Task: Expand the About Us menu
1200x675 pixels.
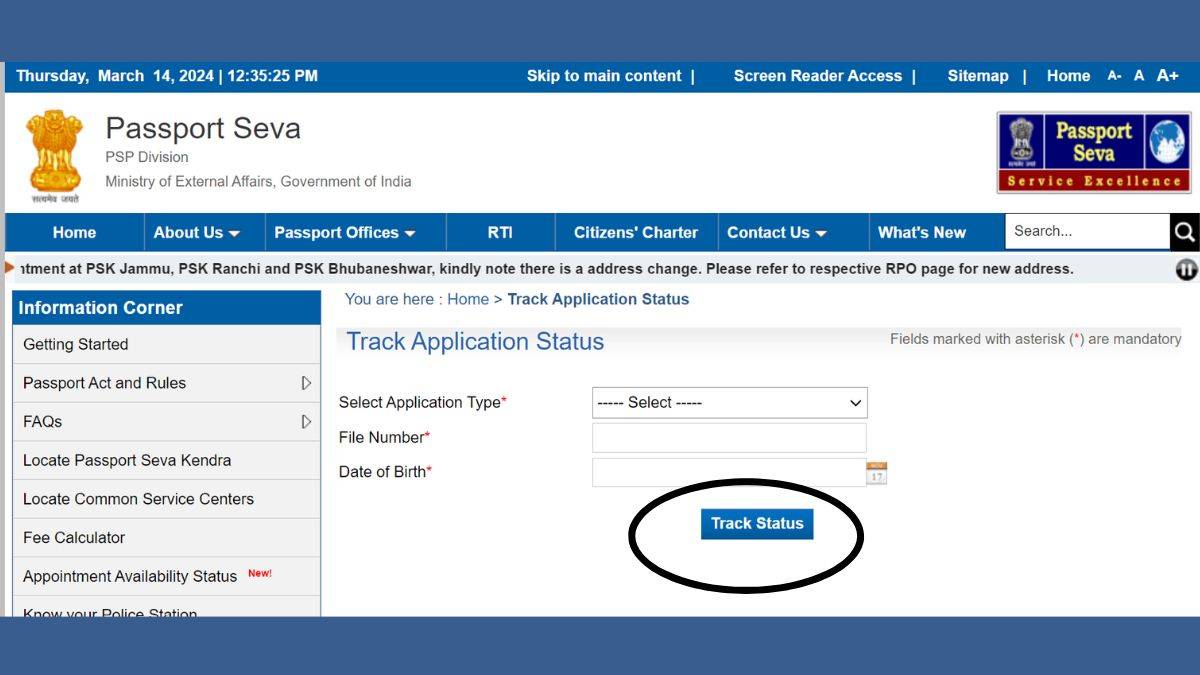Action: 197,232
